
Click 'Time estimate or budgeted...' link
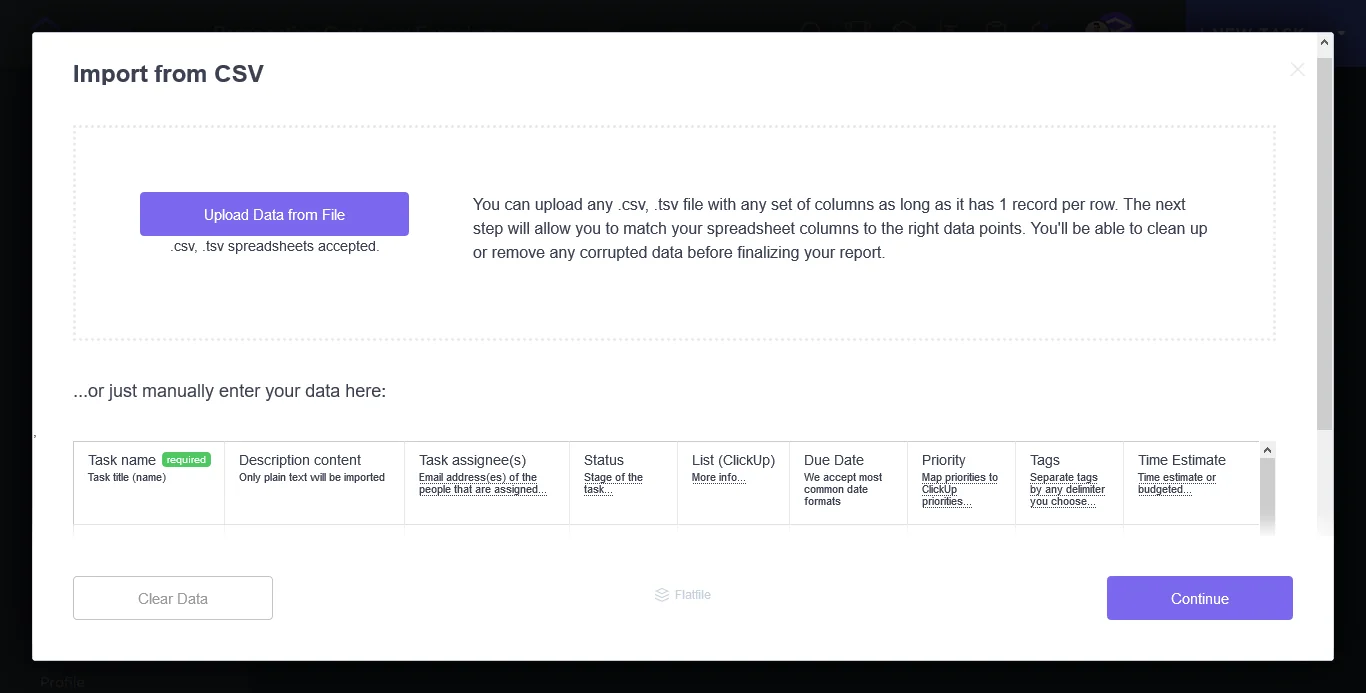point(1177,483)
